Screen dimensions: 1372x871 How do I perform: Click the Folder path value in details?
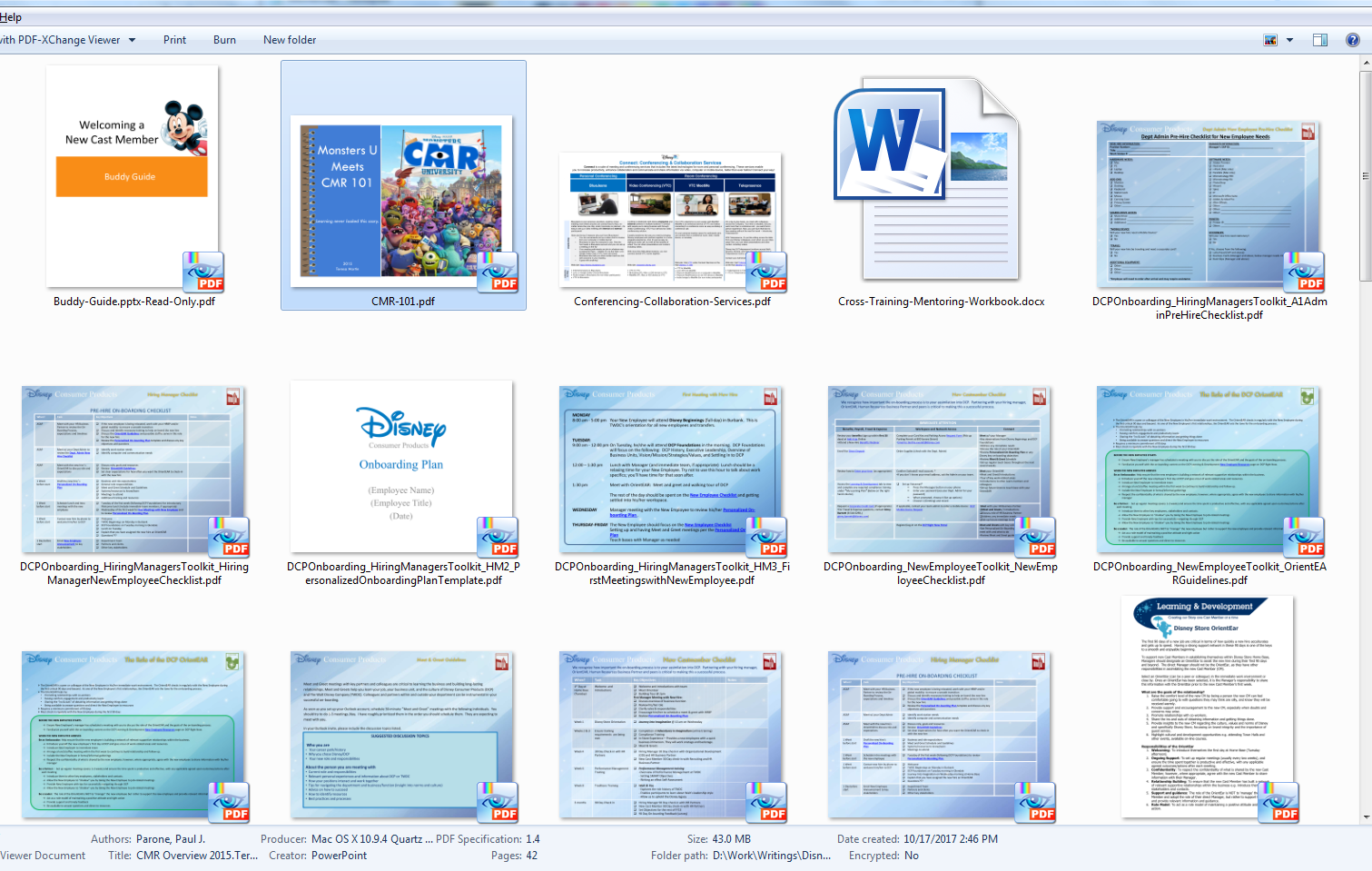(x=772, y=856)
